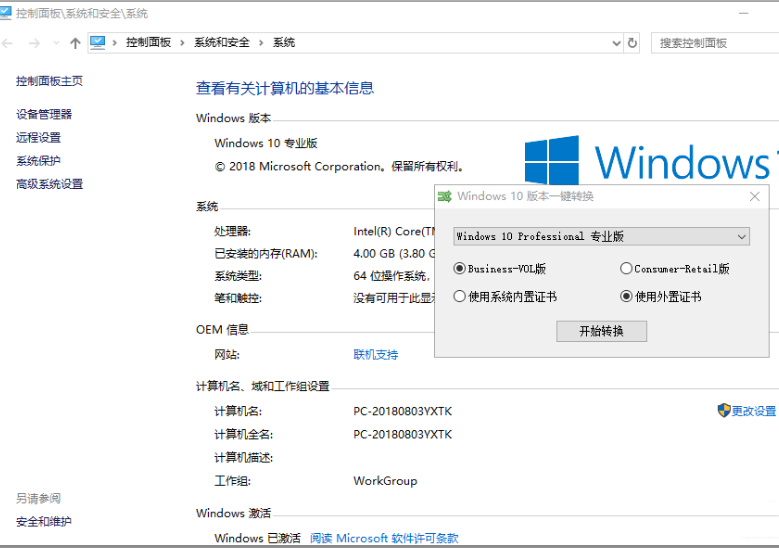Go up one level with up arrow
The height and width of the screenshot is (548, 779).
(75, 43)
